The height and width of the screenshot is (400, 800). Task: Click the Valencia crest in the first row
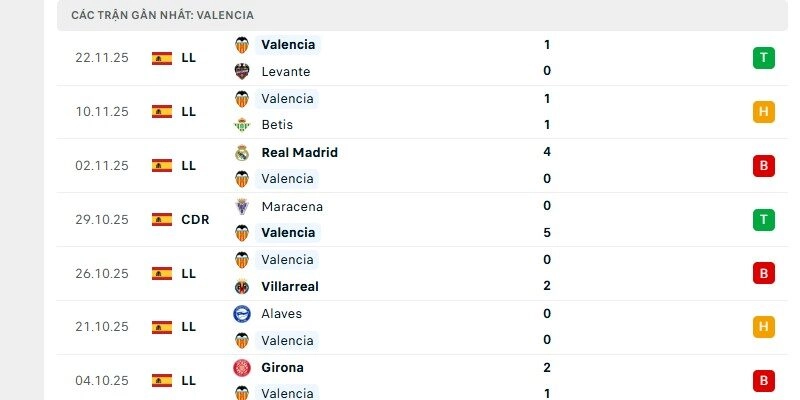coord(241,45)
